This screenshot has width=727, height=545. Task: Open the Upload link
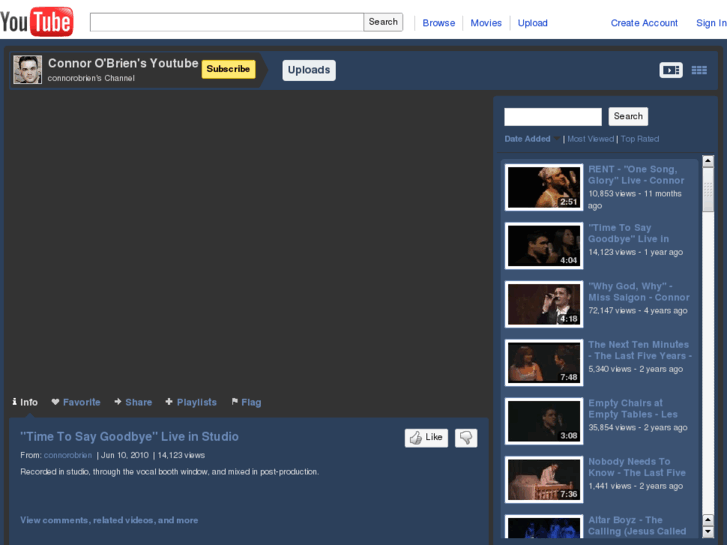[532, 23]
